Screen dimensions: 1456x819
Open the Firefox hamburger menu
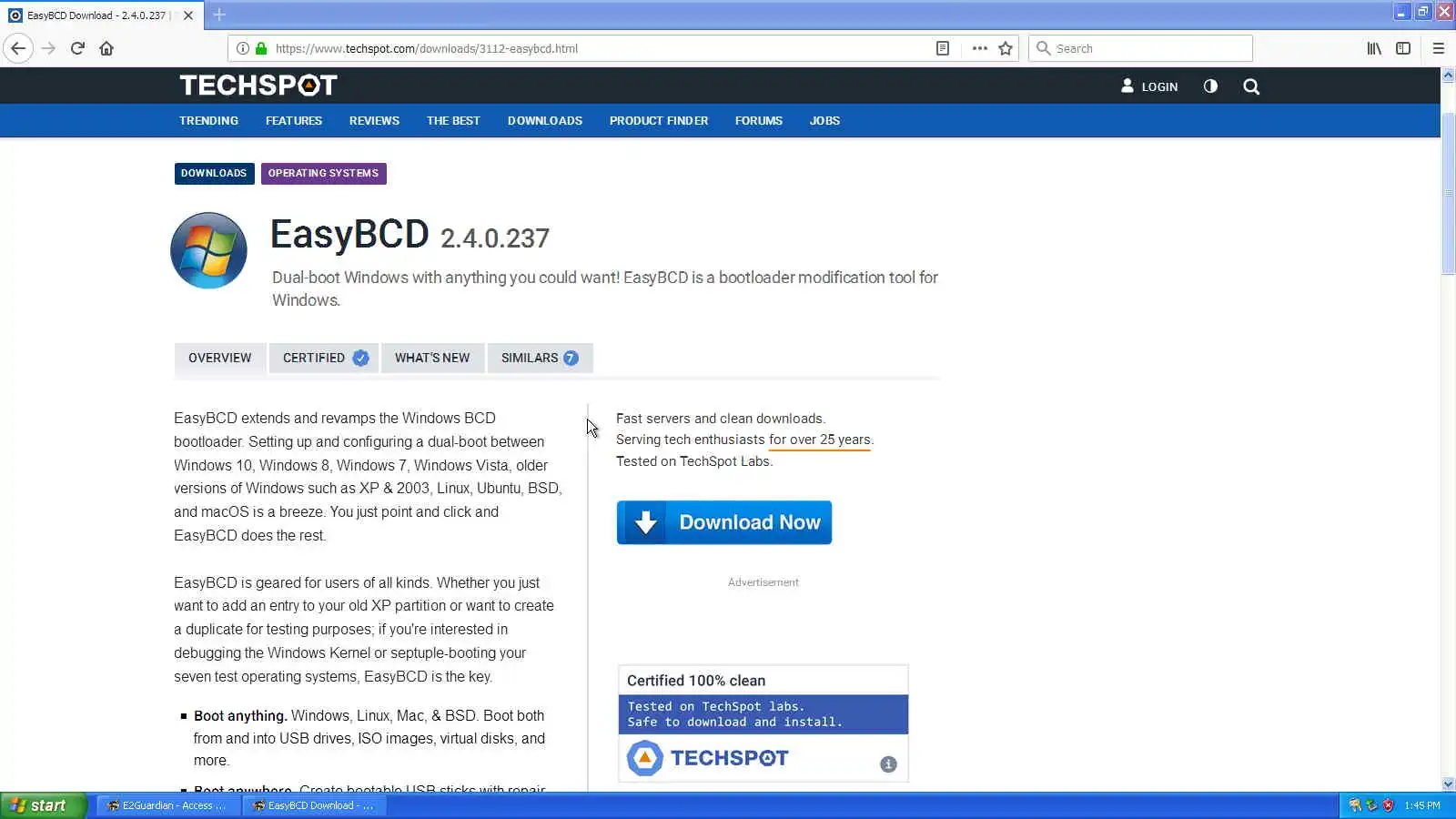point(1439,48)
